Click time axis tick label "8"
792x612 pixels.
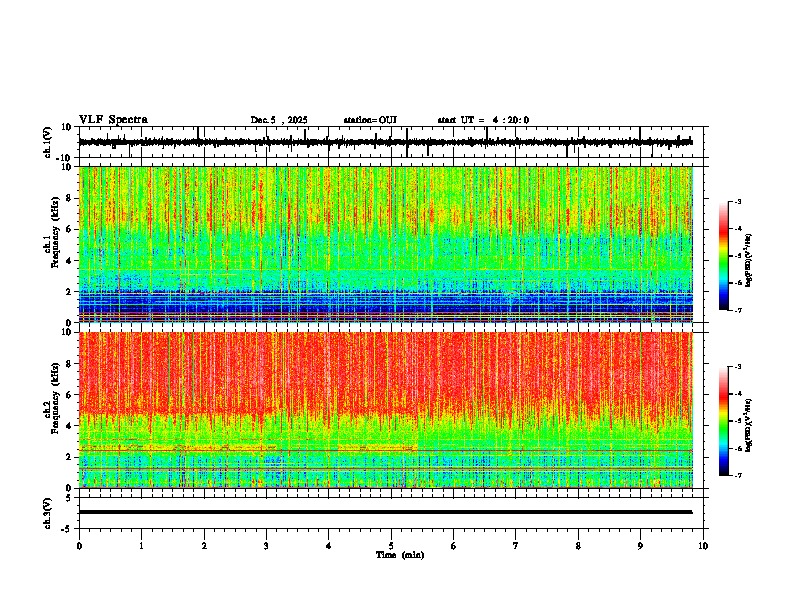(578, 546)
